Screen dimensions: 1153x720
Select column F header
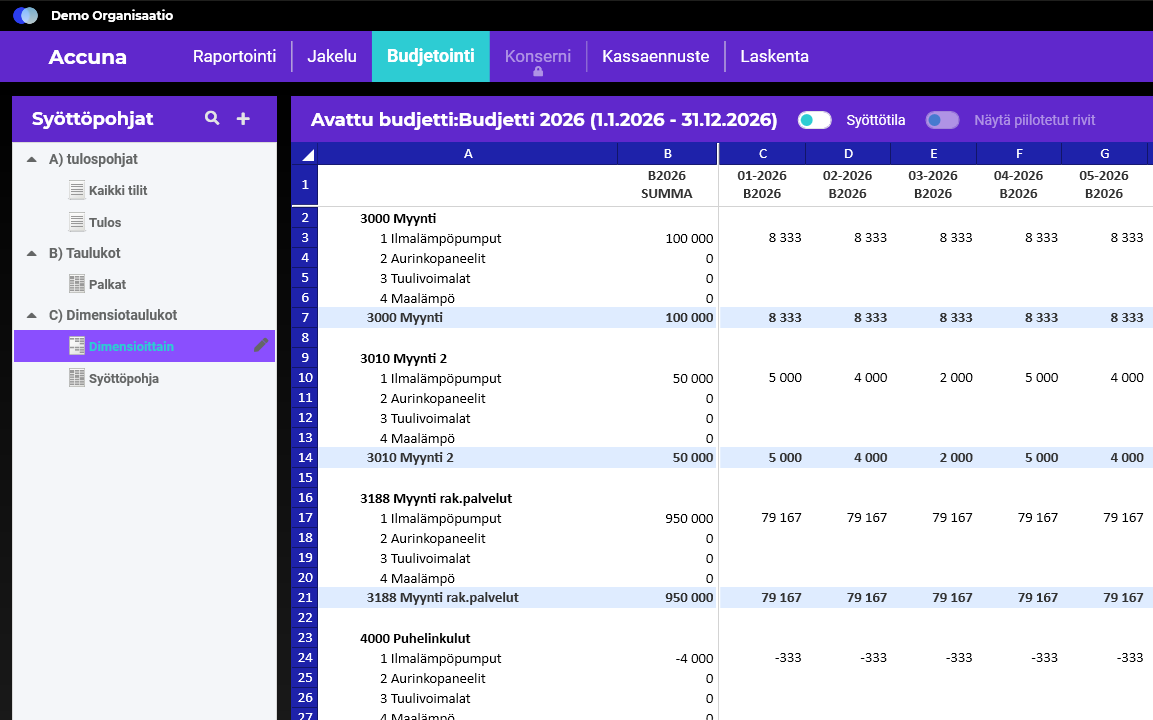tap(1019, 154)
